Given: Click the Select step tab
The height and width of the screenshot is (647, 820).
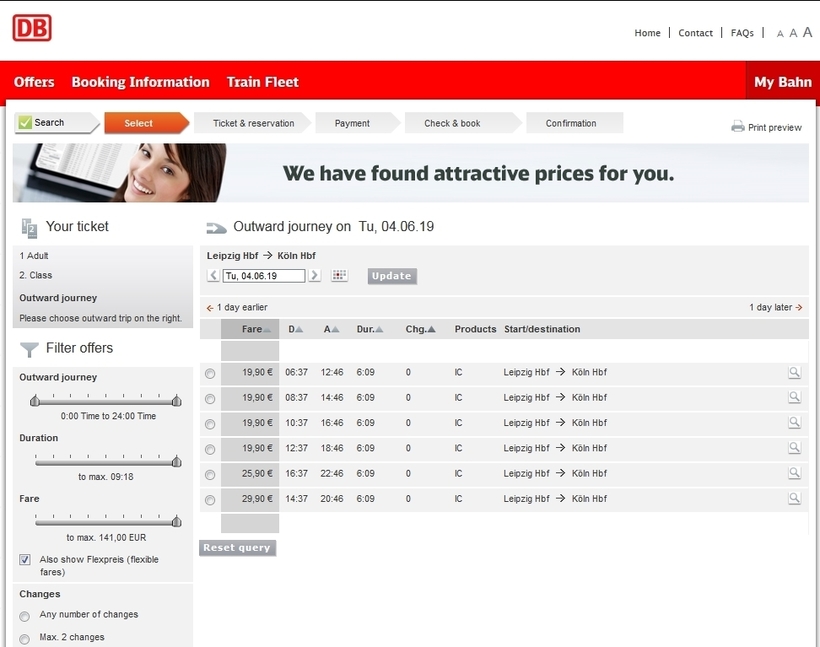Looking at the screenshot, I should coord(146,123).
